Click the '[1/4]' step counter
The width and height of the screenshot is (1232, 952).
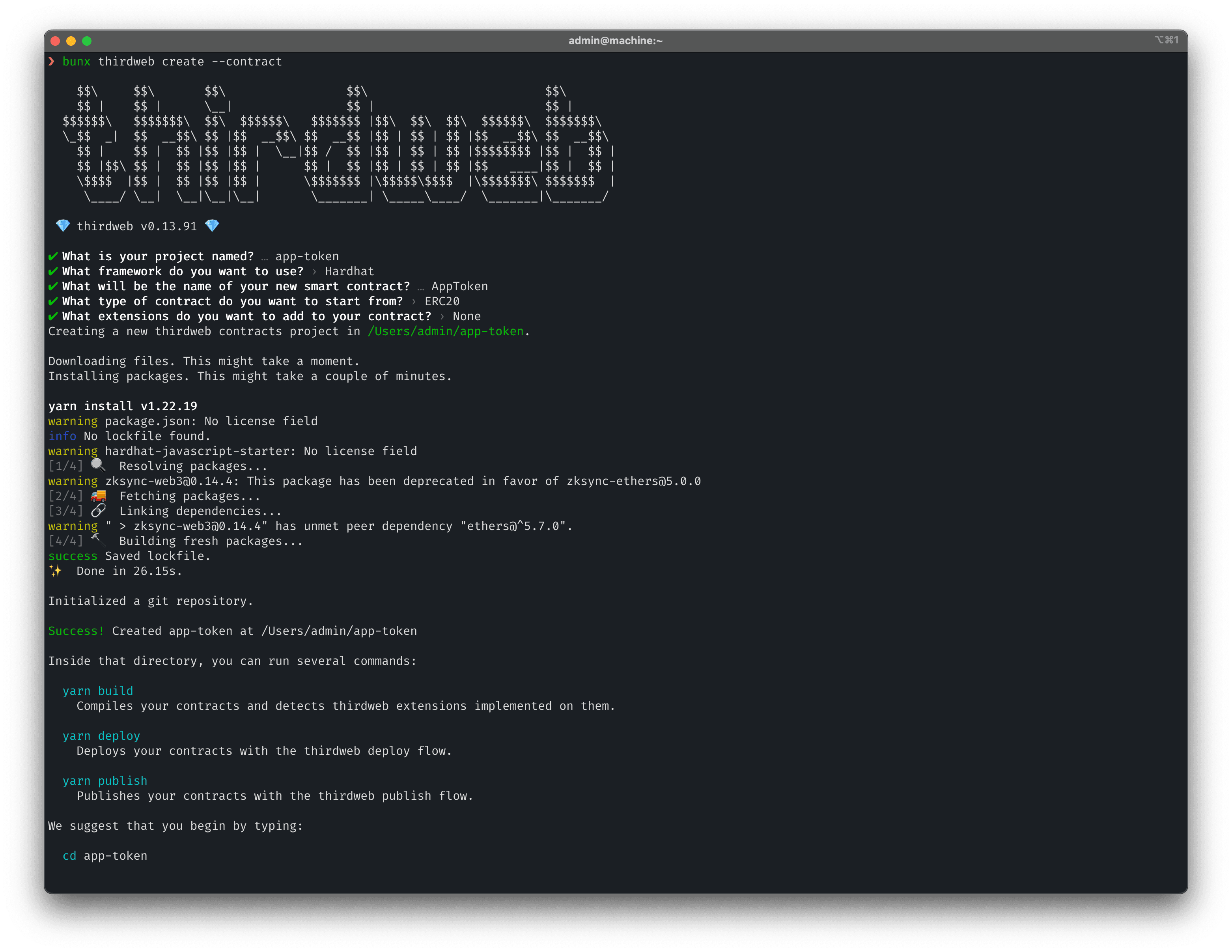[x=65, y=466]
